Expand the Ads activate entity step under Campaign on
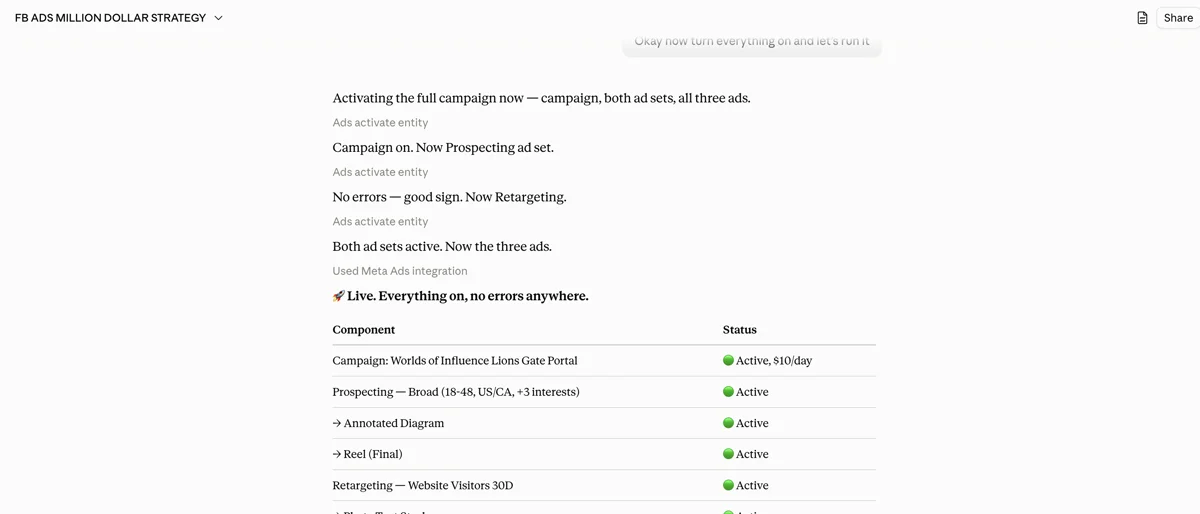 point(380,172)
